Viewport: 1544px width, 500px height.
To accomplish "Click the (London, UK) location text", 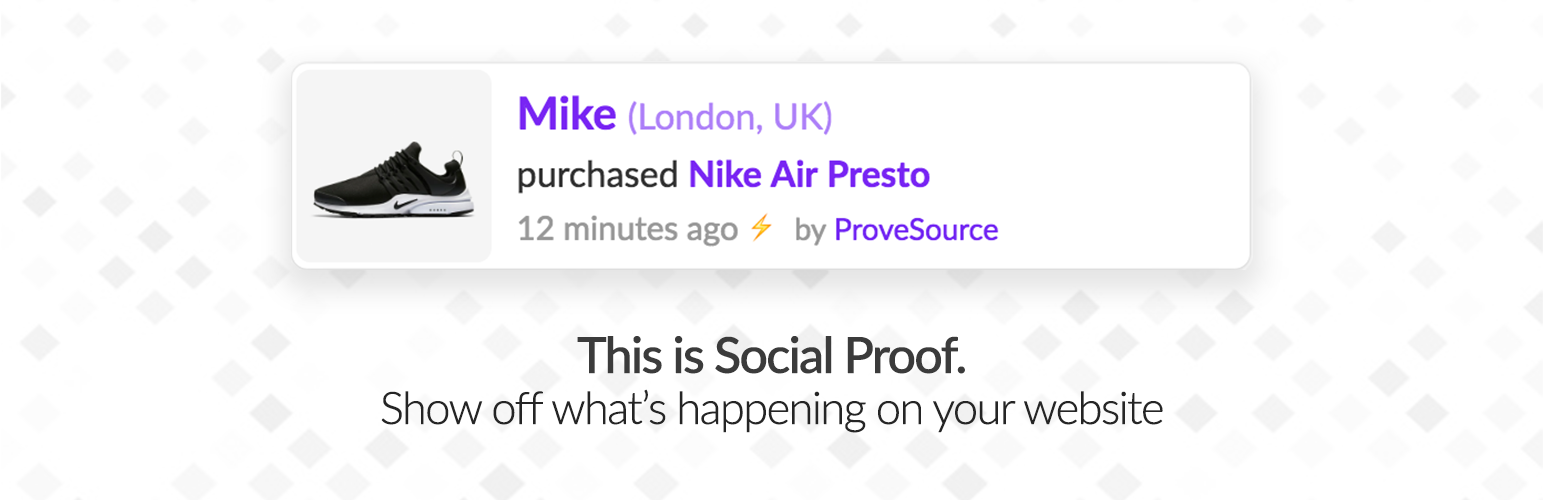I will point(729,117).
